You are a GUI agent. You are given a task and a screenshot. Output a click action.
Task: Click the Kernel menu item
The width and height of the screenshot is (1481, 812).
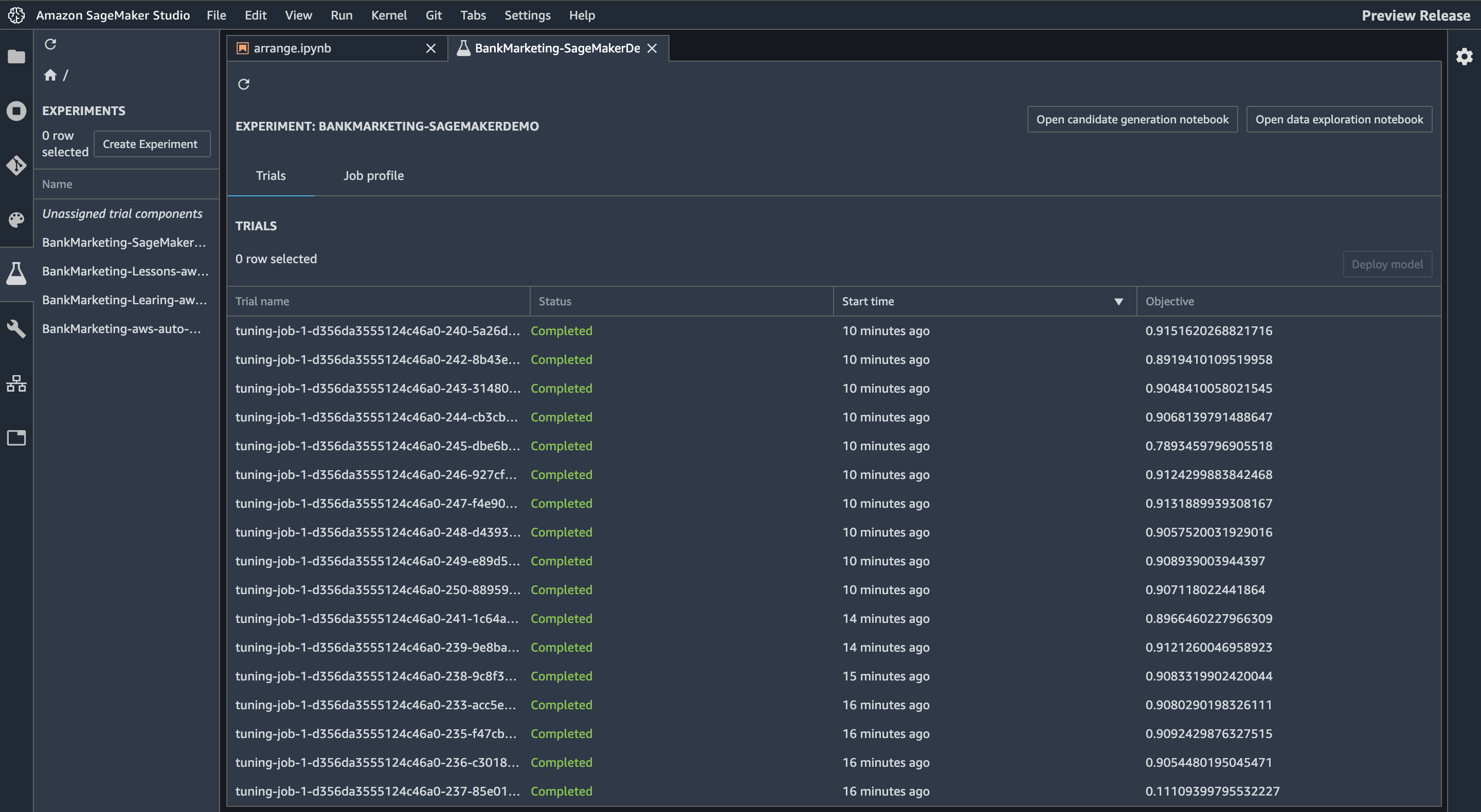click(x=389, y=14)
